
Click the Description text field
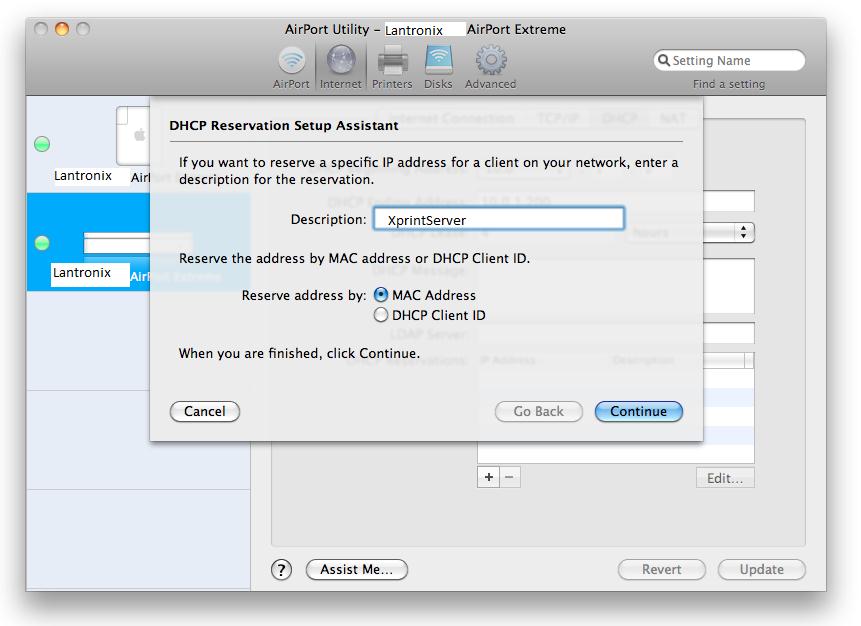(x=498, y=219)
